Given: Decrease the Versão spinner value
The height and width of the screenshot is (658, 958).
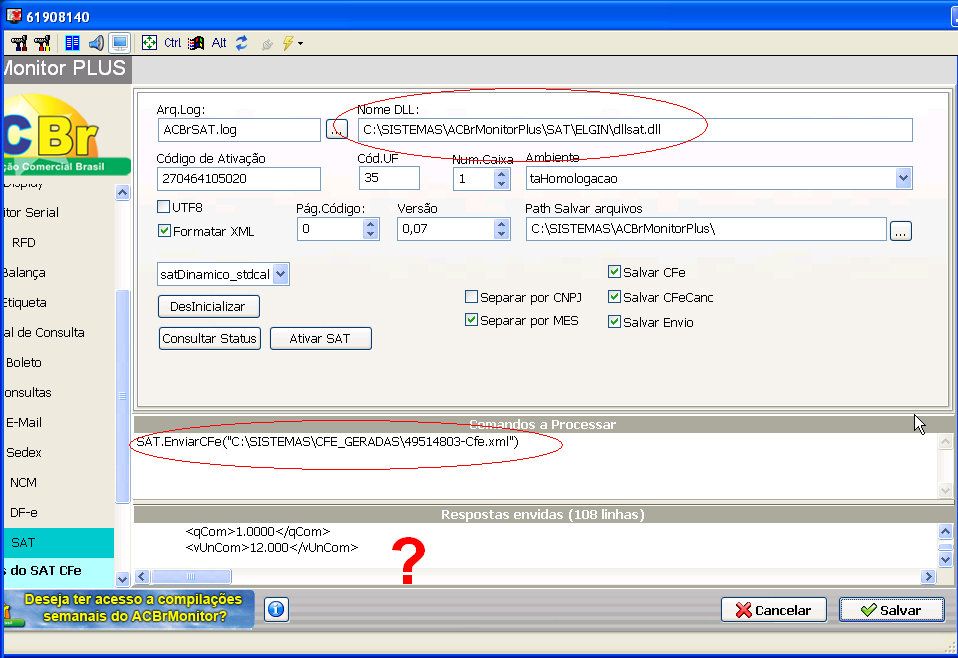Looking at the screenshot, I should tap(502, 233).
